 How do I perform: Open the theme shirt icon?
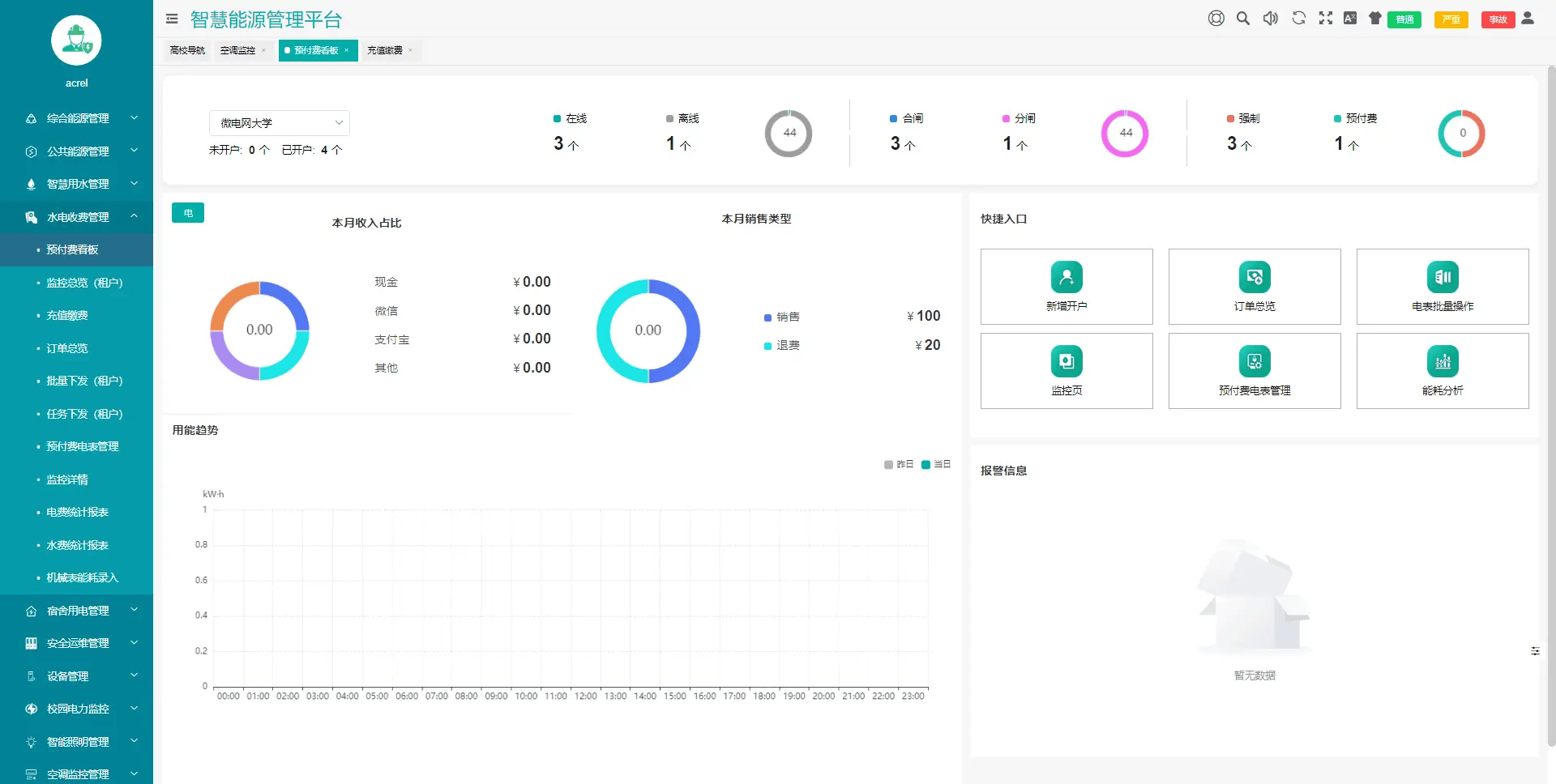tap(1375, 19)
